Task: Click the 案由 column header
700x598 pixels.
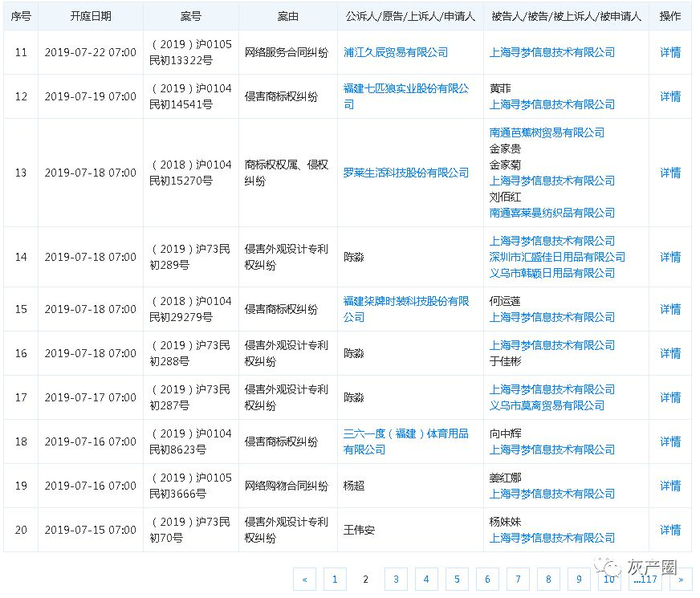Action: pos(288,17)
